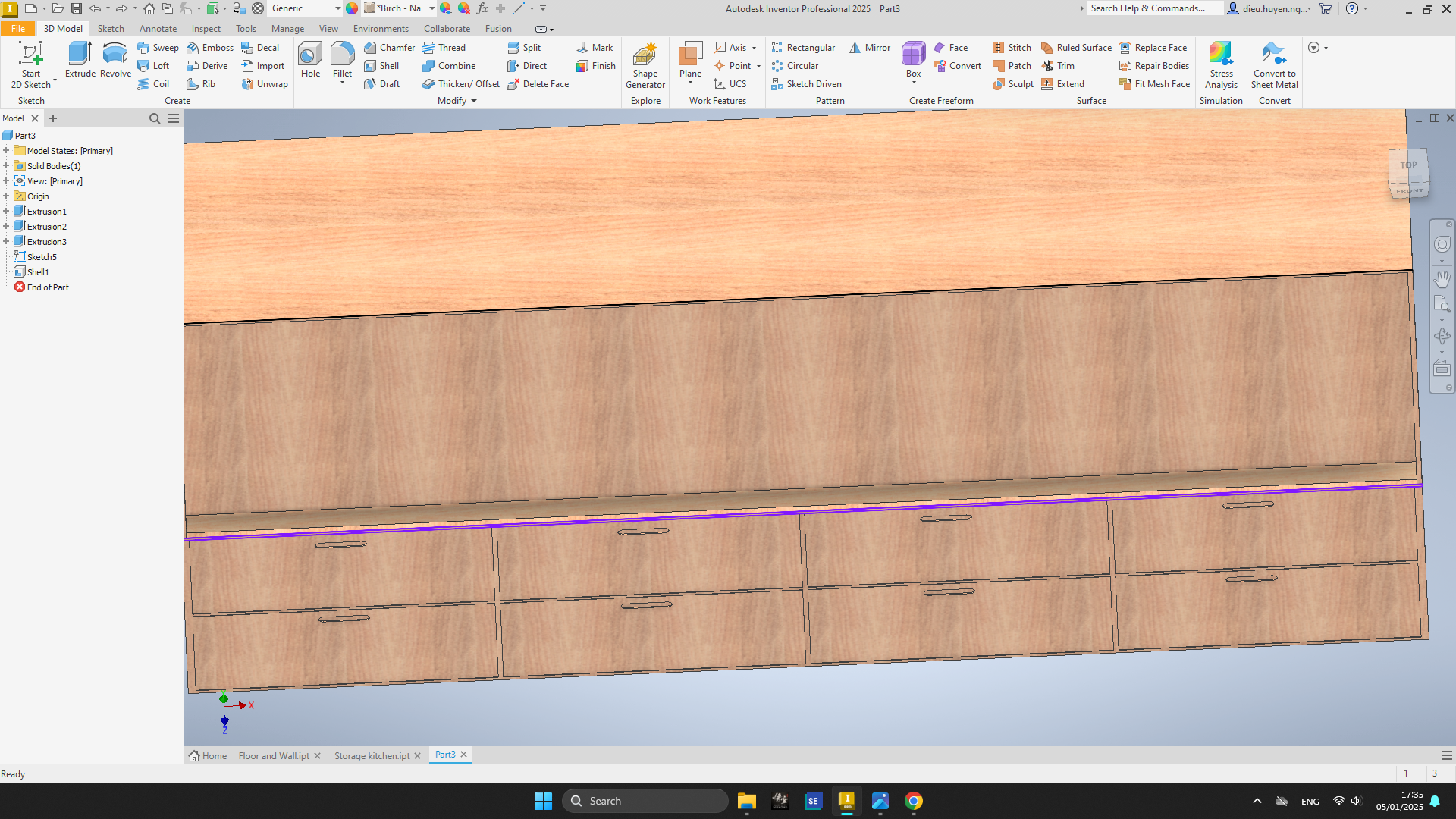Expand the Extrusion2 node
The height and width of the screenshot is (819, 1456).
tap(6, 227)
